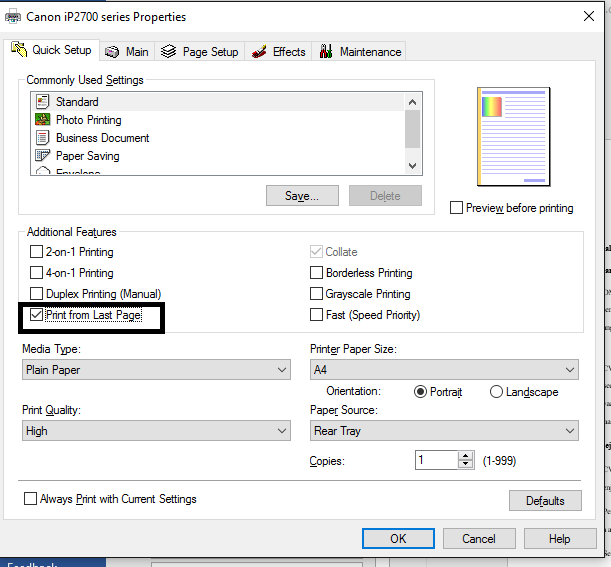The width and height of the screenshot is (611, 567).
Task: Open the Media Type dropdown
Action: (156, 369)
